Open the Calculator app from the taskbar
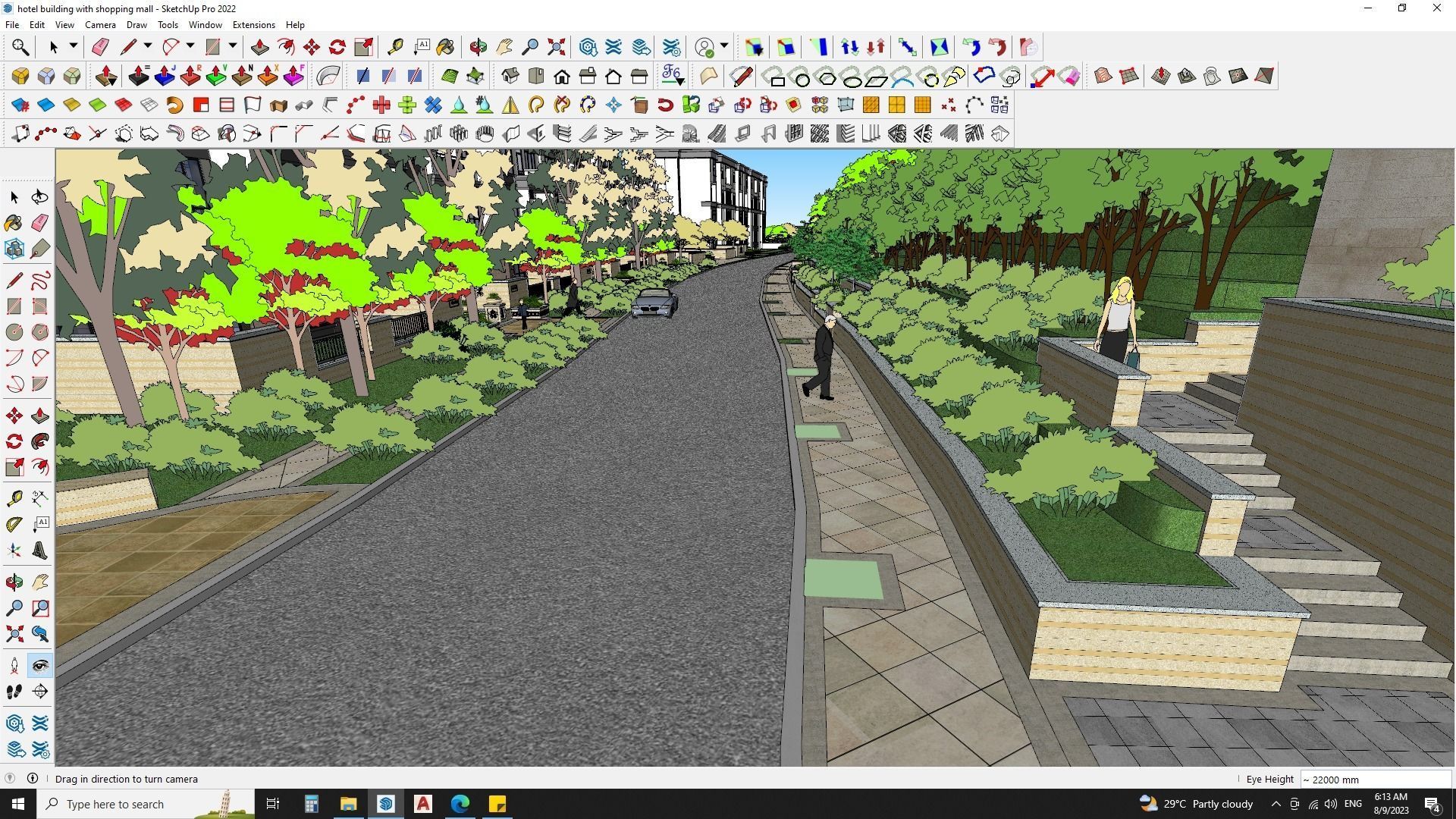Viewport: 1456px width, 819px height. pos(311,804)
